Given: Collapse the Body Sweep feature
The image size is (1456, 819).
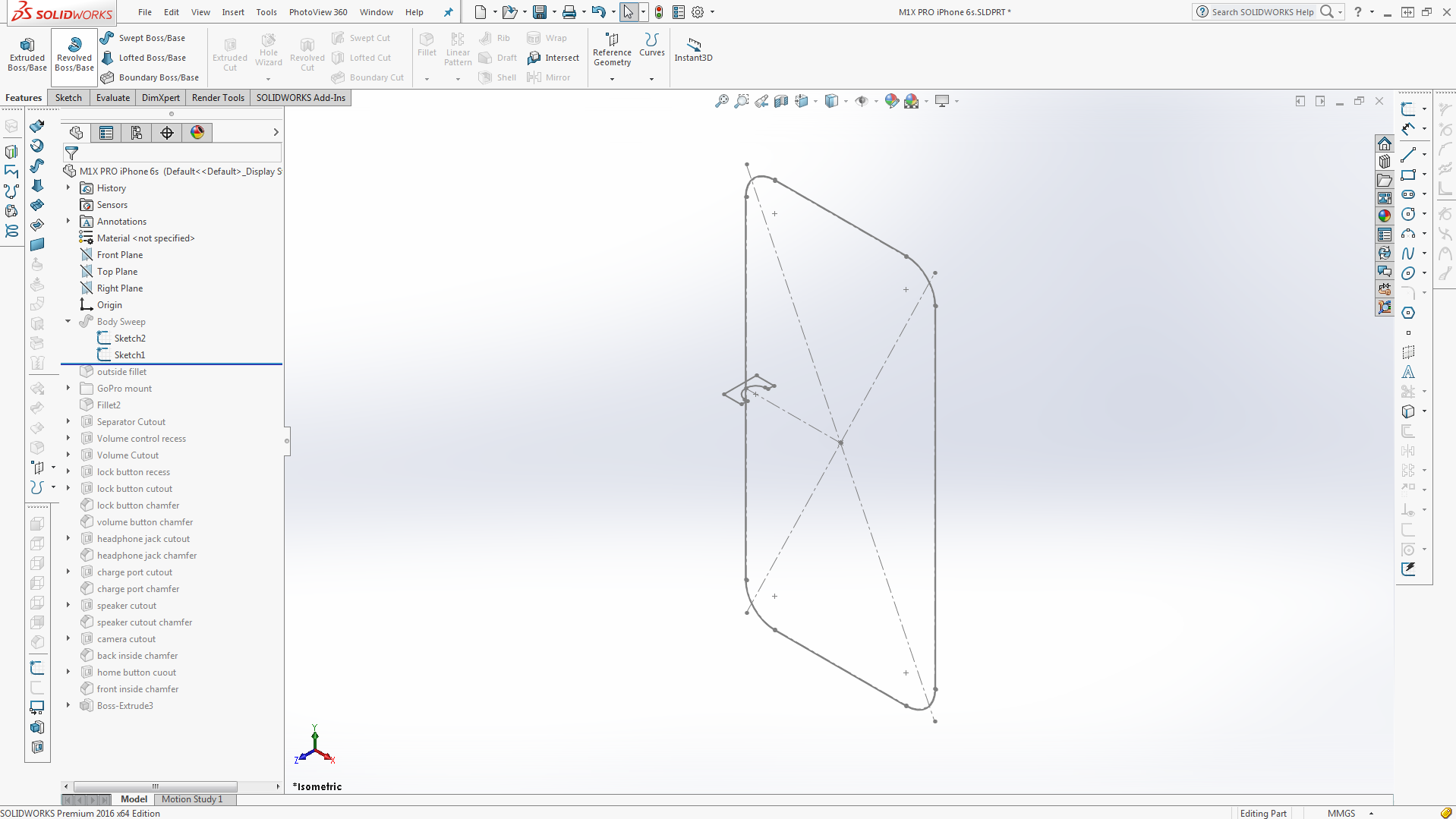Looking at the screenshot, I should click(x=68, y=321).
